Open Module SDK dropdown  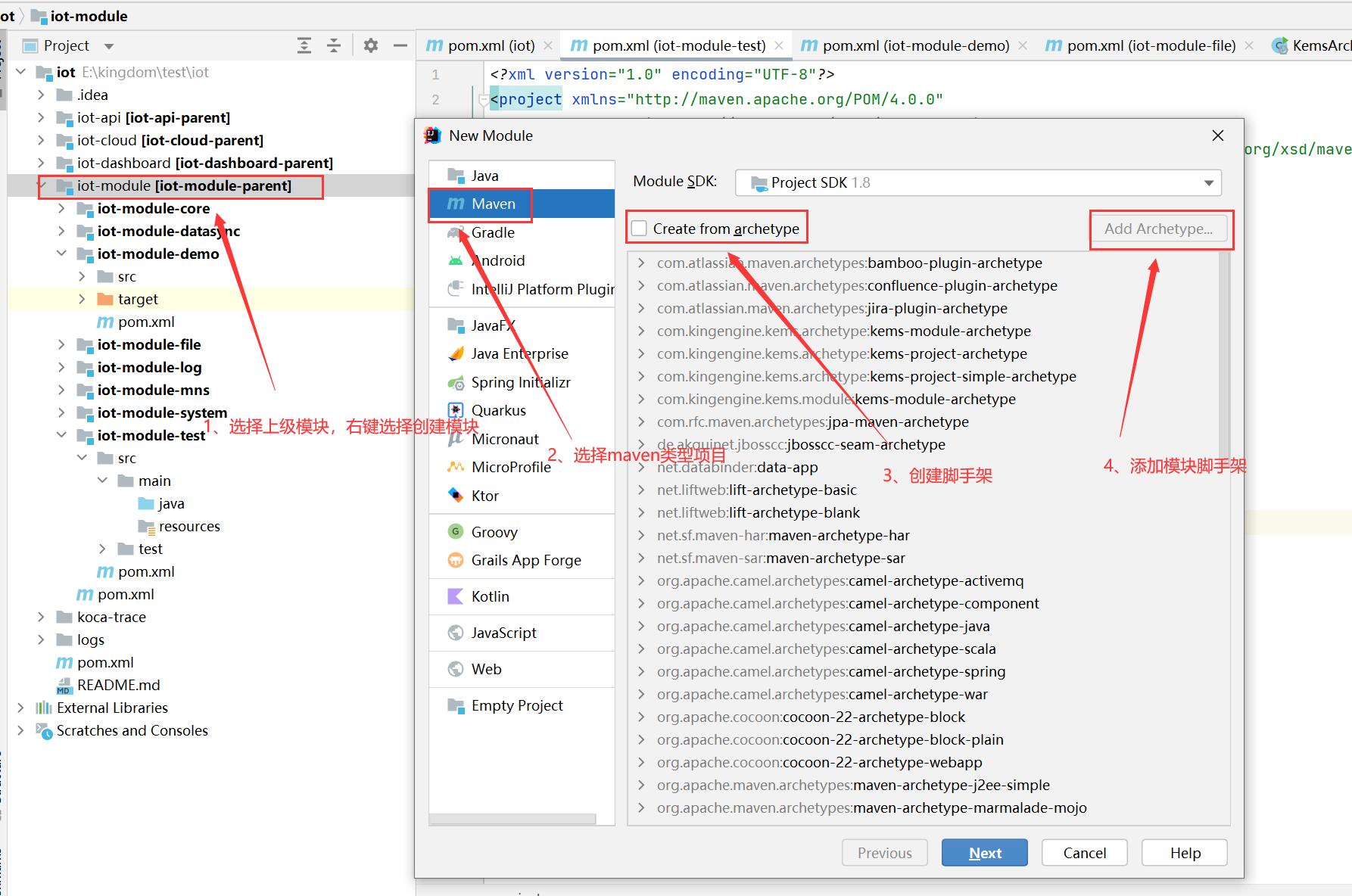tap(978, 182)
